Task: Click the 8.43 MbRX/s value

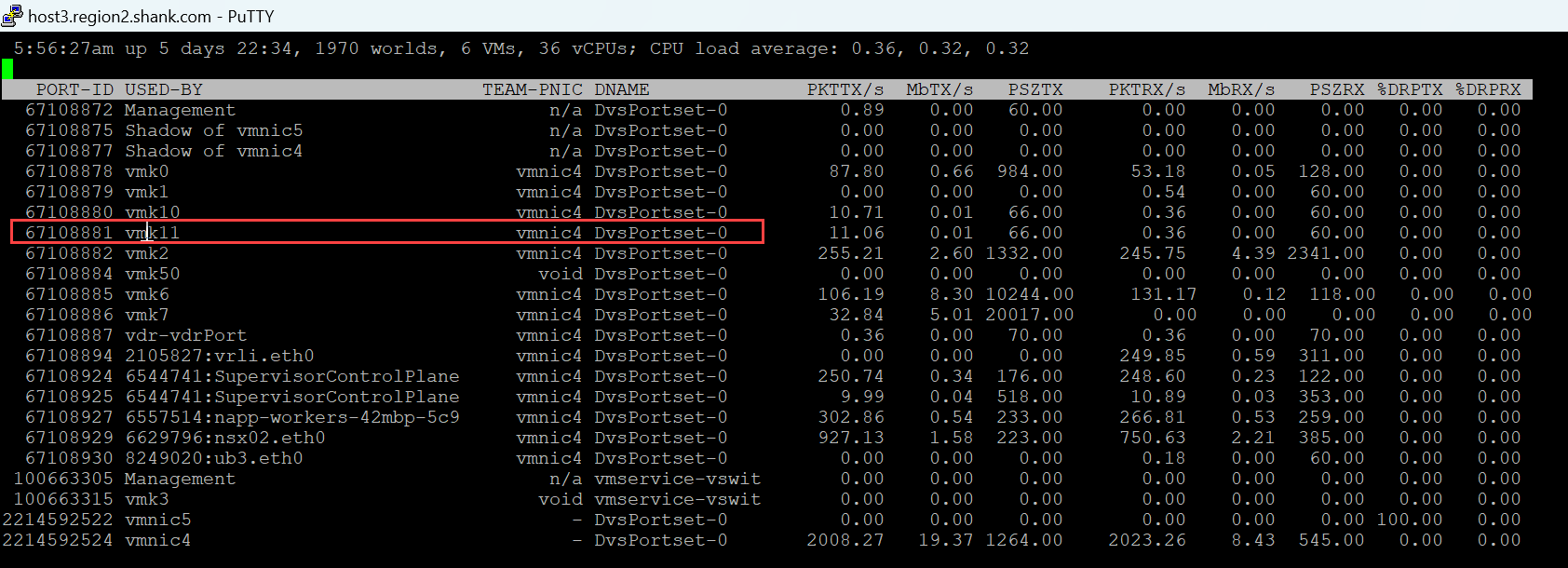Action: pos(1253,540)
